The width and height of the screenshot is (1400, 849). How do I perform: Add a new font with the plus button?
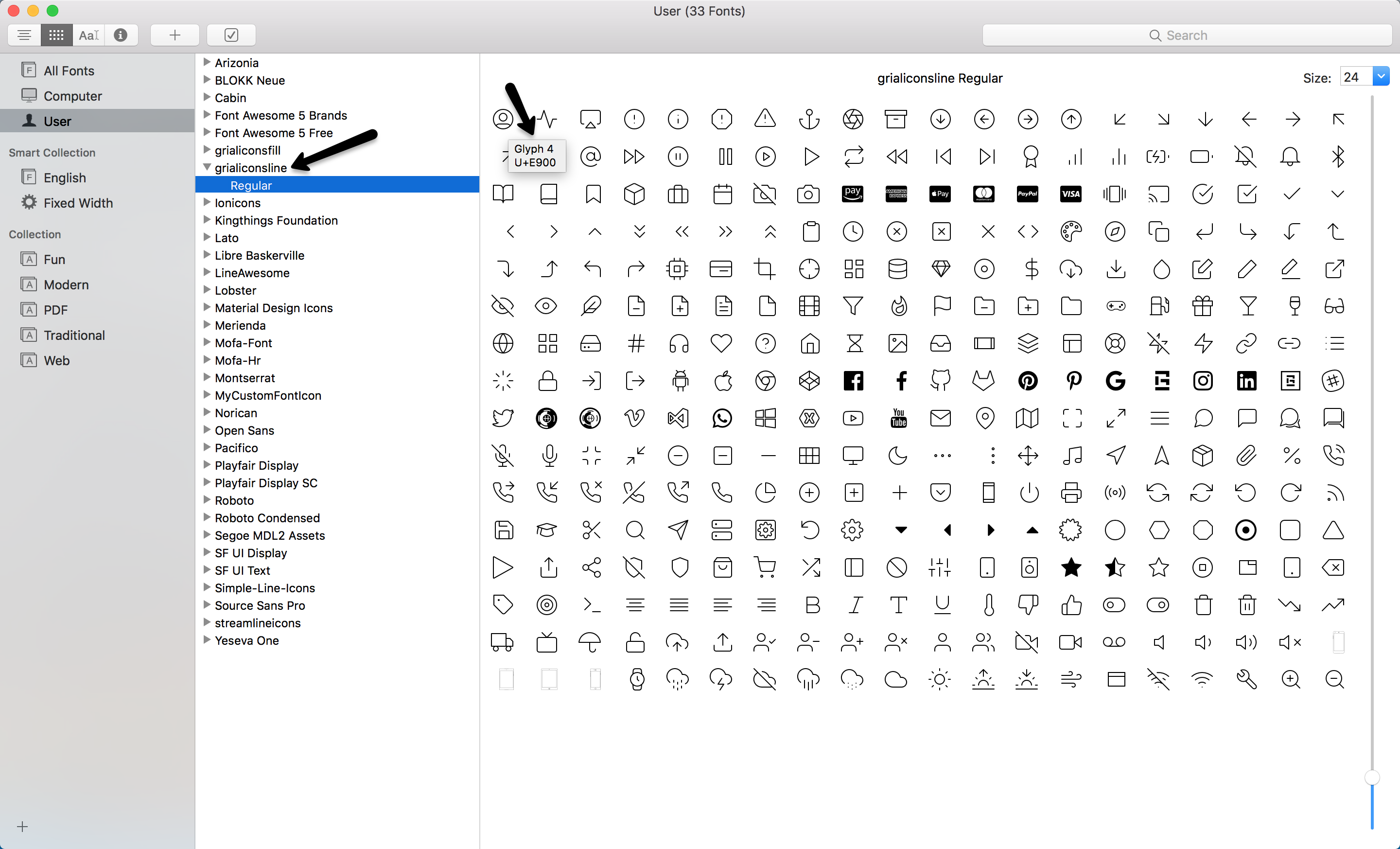175,35
